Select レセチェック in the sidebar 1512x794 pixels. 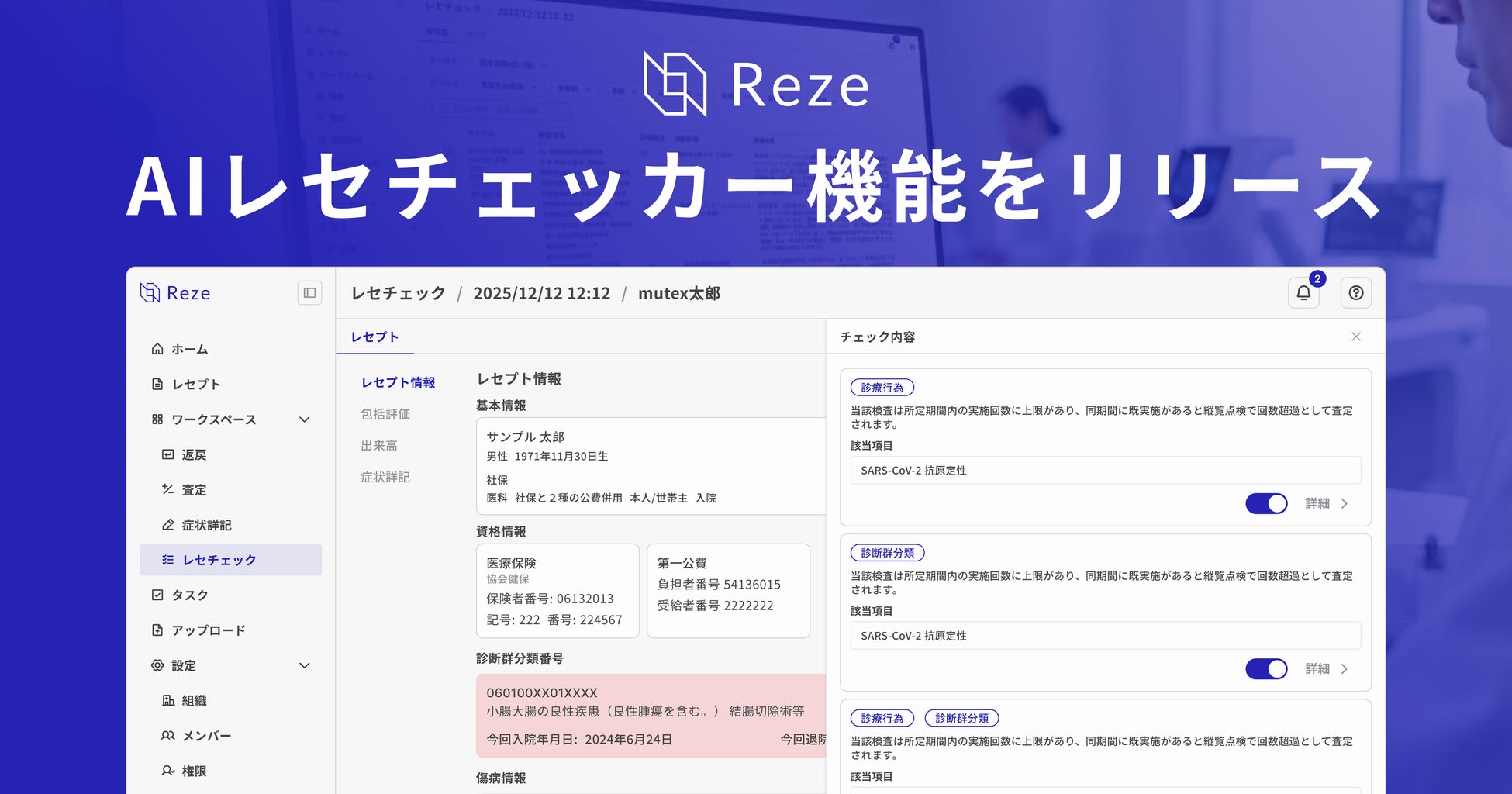[231, 560]
